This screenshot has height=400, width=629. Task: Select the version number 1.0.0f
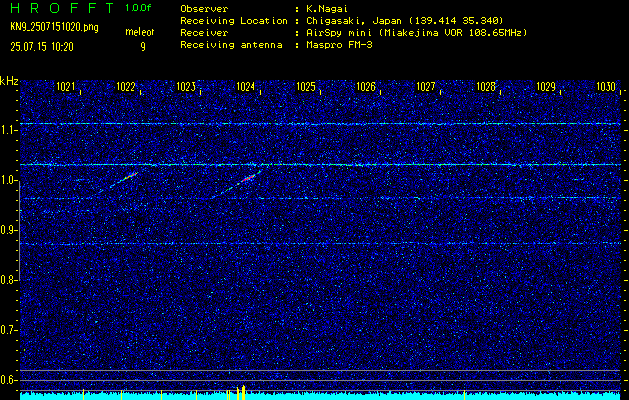point(138,8)
